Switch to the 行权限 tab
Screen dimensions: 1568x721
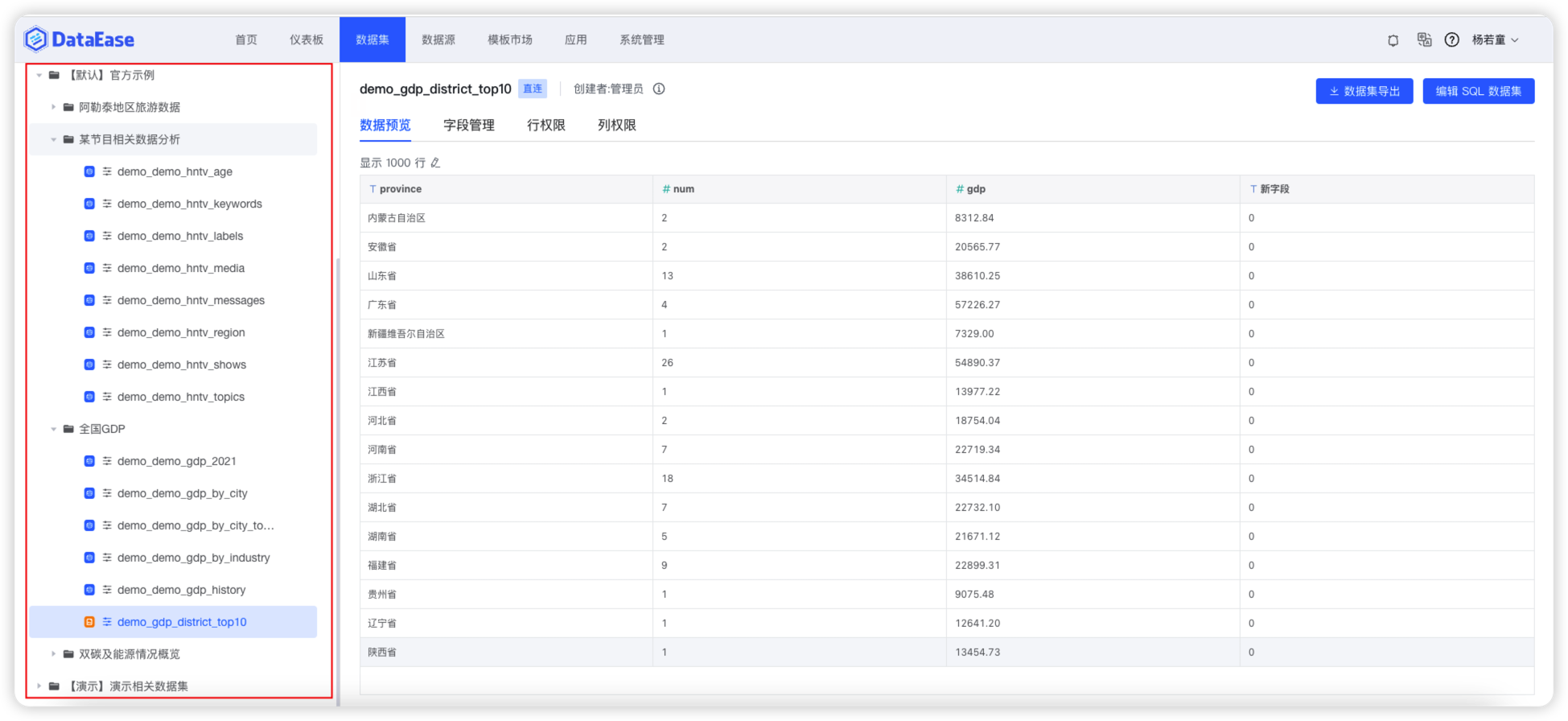click(x=546, y=125)
